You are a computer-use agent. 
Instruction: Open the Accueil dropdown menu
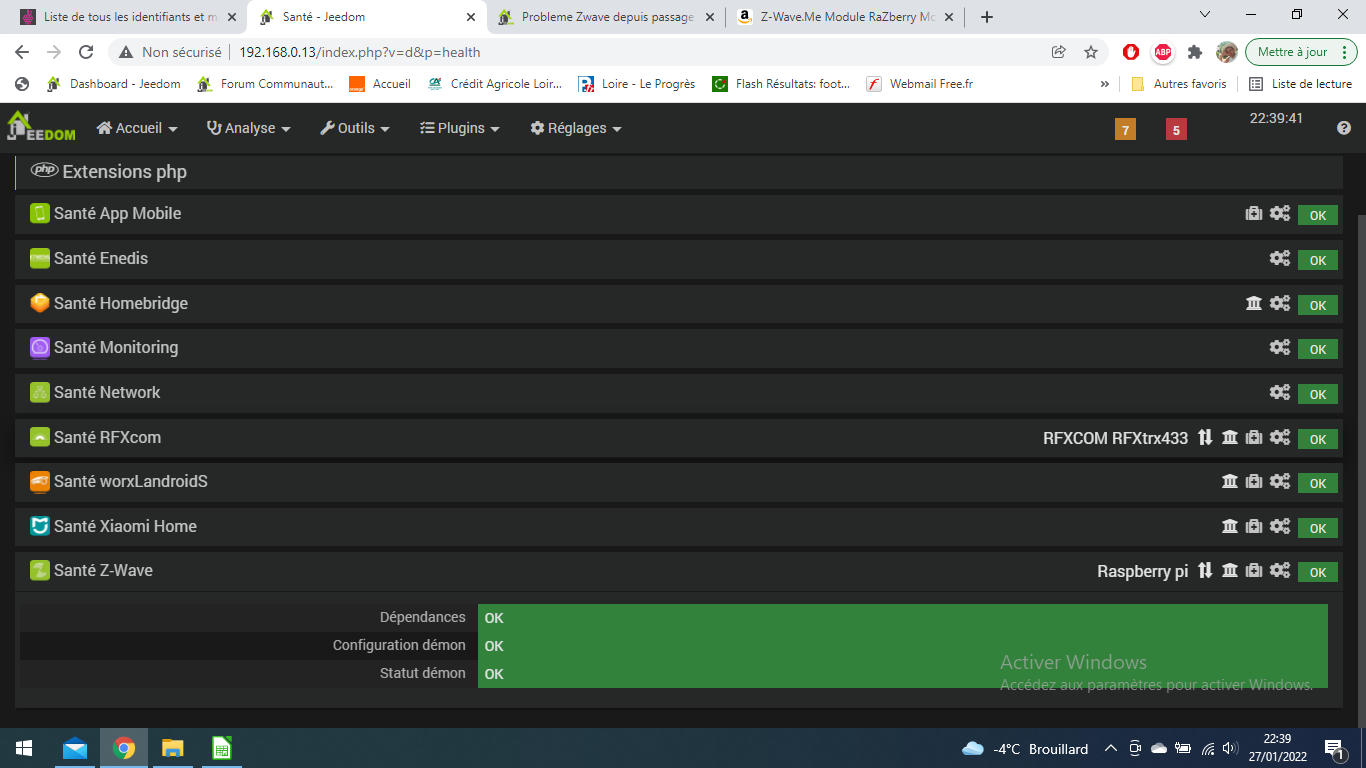[137, 128]
